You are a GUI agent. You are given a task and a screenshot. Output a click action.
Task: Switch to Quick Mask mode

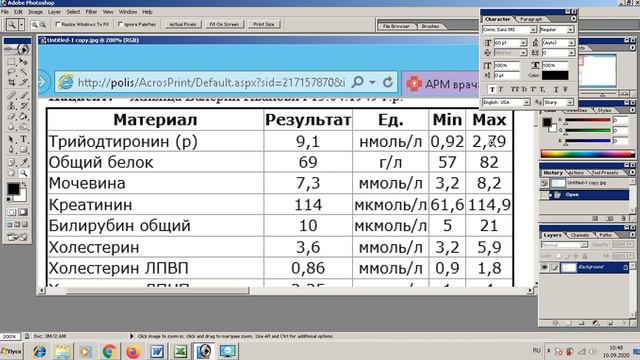(23, 212)
